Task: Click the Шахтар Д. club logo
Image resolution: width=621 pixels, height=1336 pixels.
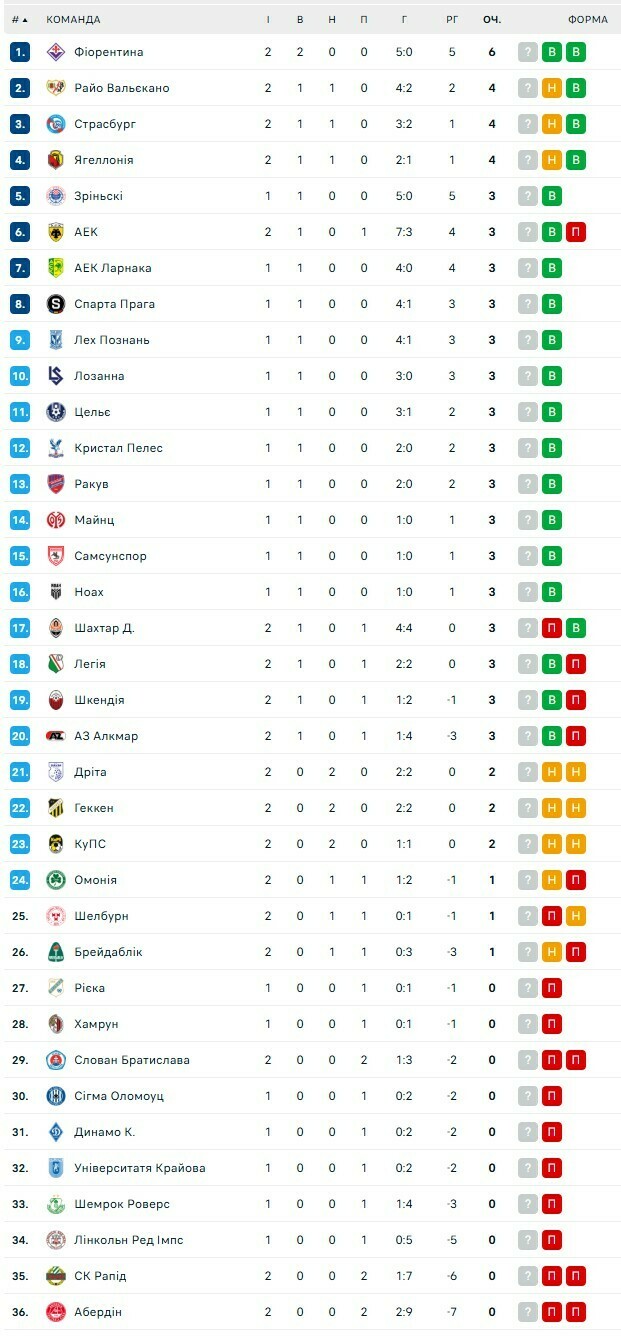Action: tap(56, 628)
